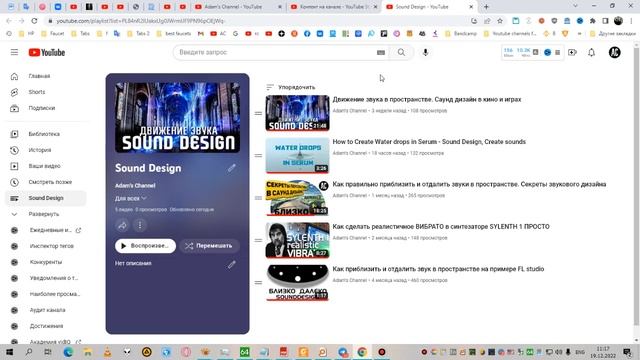Open Аудит канала sidebar item
Viewport: 640px width, 360px height.
coord(46,310)
